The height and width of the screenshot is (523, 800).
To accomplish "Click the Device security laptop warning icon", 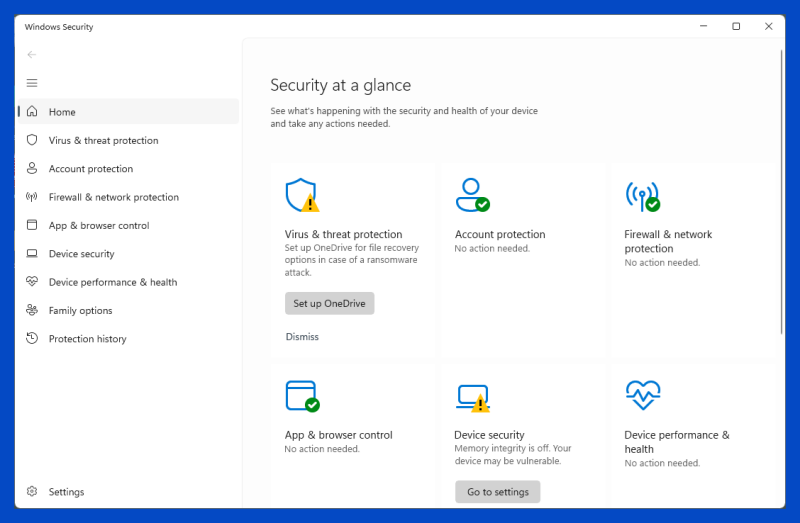I will click(x=472, y=398).
